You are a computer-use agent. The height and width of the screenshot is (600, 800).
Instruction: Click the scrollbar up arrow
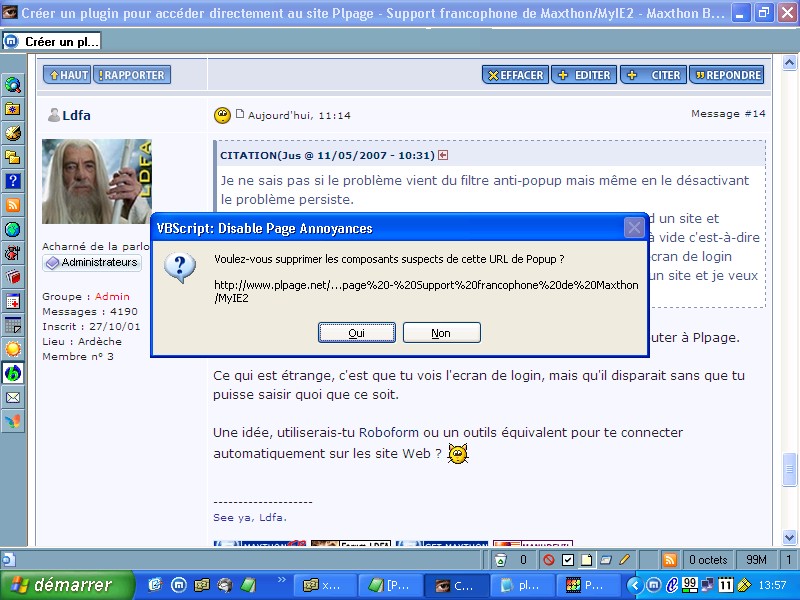pyautogui.click(x=789, y=63)
